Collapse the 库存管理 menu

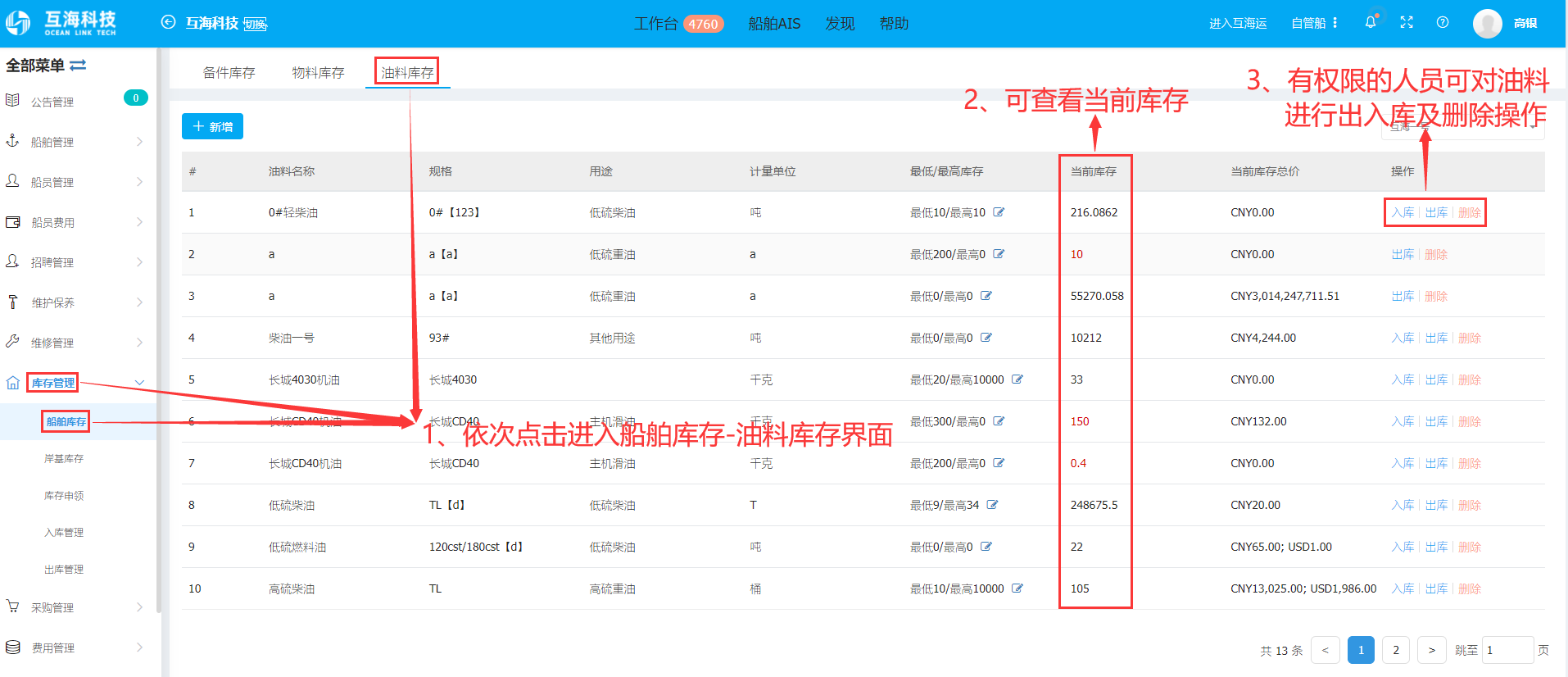coord(139,383)
